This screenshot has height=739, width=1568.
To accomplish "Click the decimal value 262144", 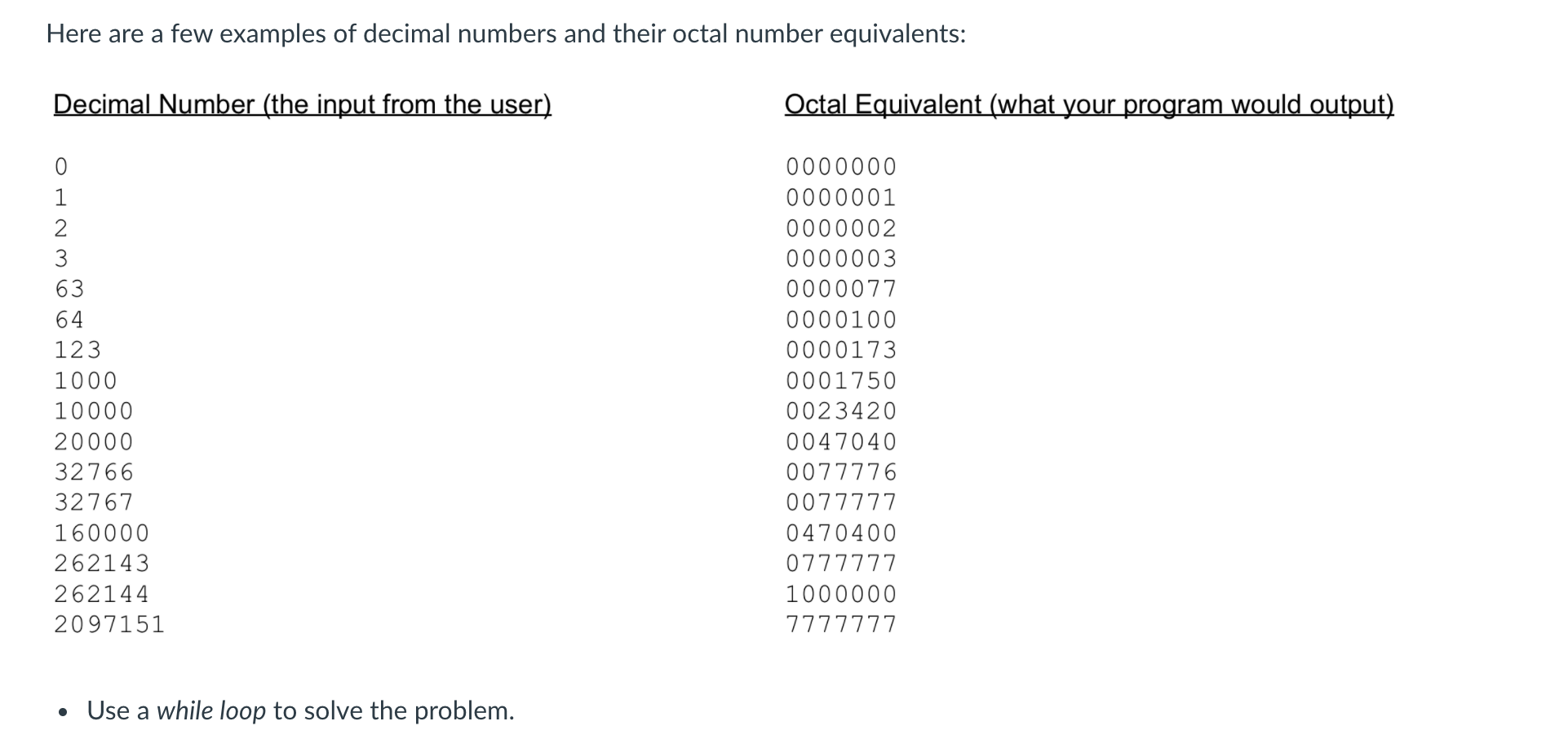I will (x=101, y=594).
